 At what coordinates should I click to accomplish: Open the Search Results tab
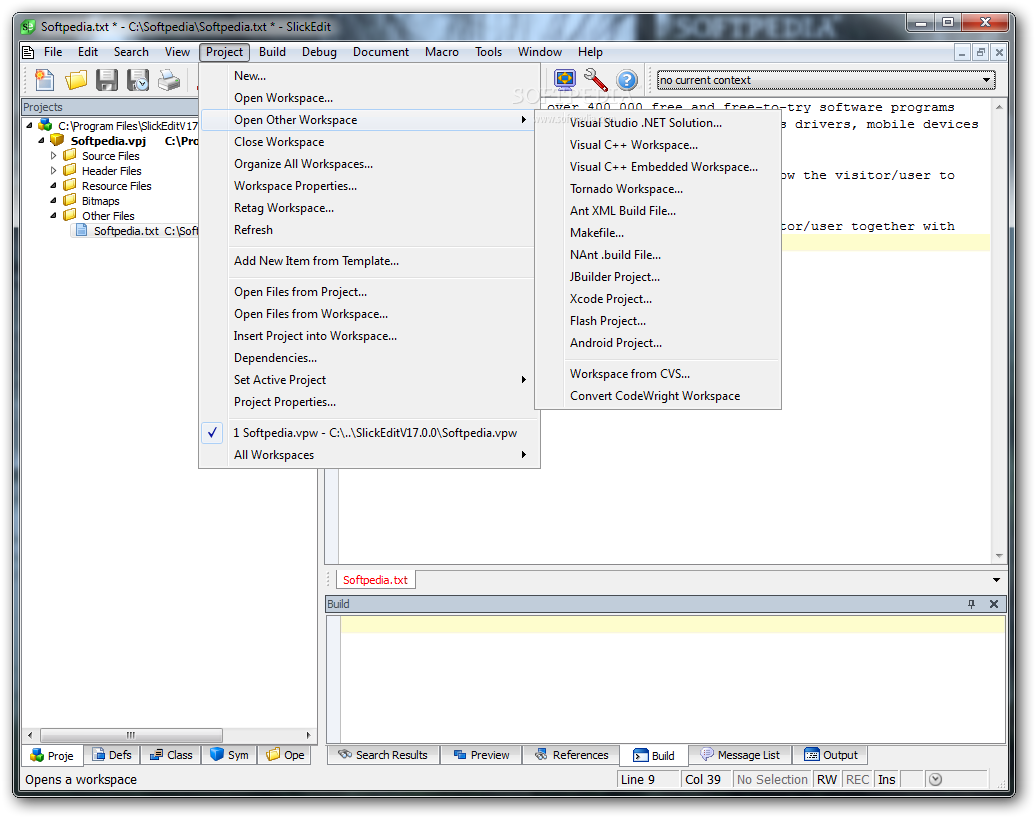tap(383, 755)
